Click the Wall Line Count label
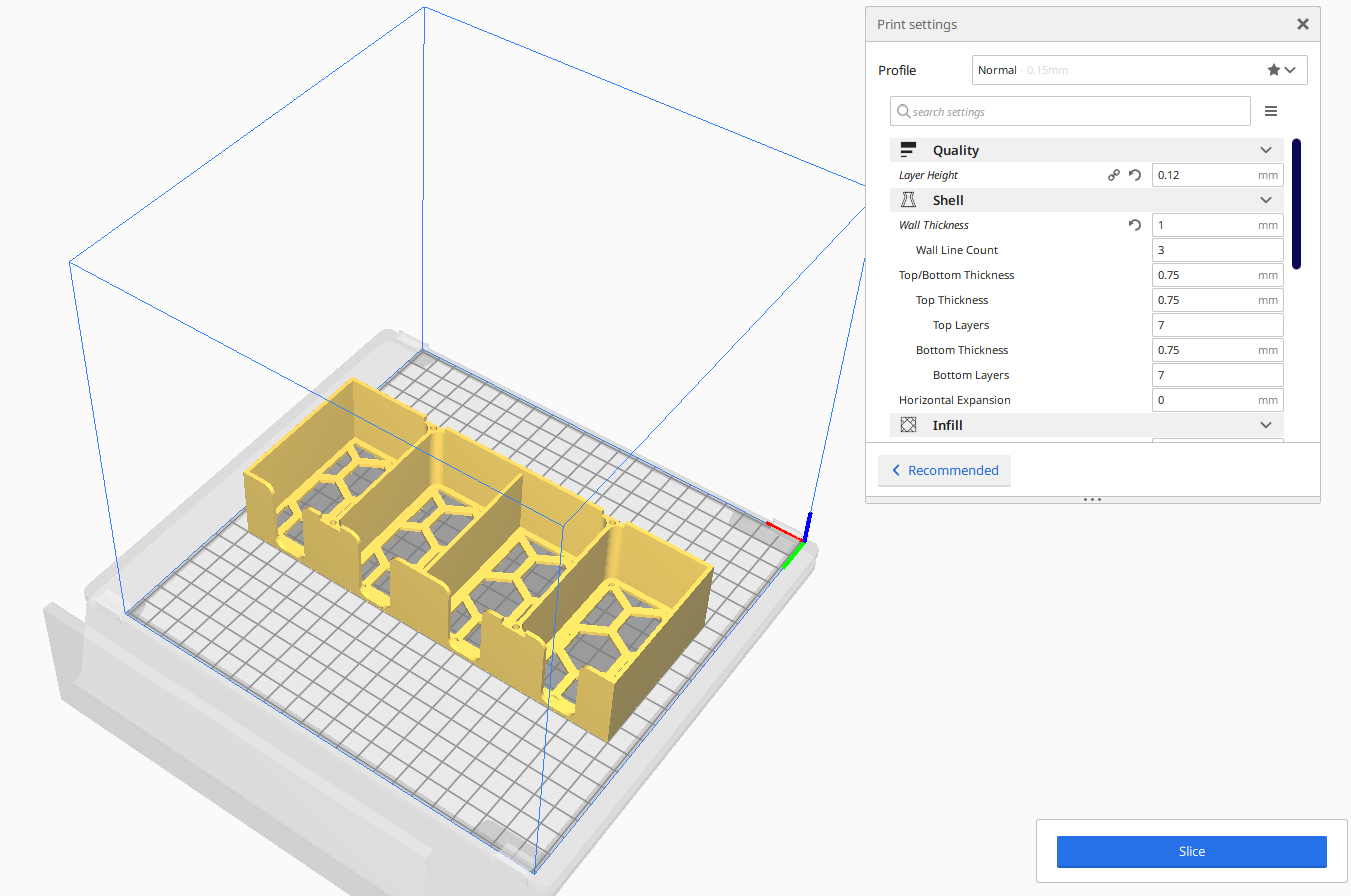The width and height of the screenshot is (1351, 896). [957, 250]
